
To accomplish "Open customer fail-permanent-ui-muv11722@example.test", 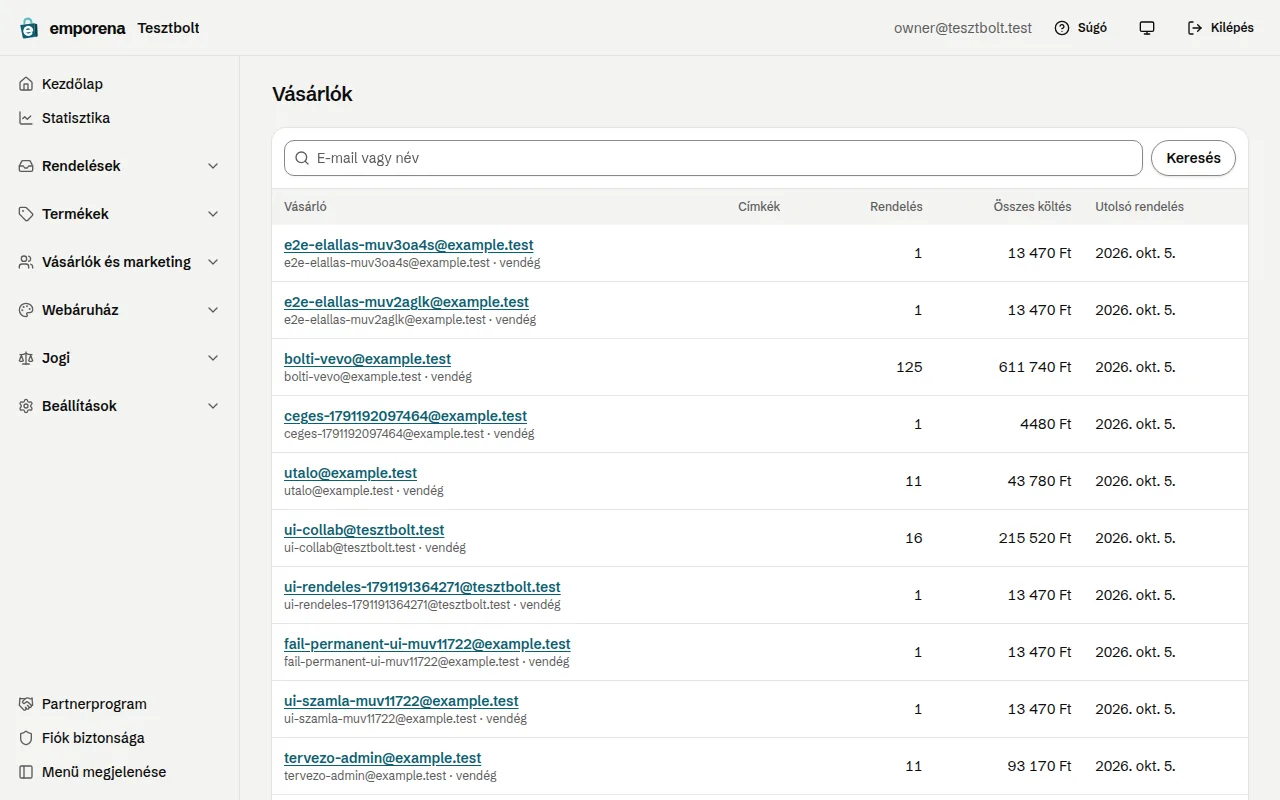I will [427, 644].
